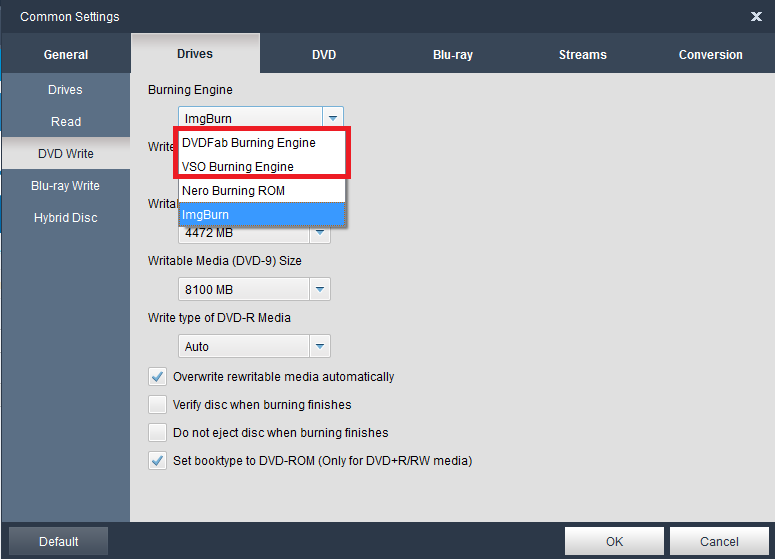Viewport: 775px width, 559px height.
Task: Click the Burning Engine combo box showing ImgBurn
Action: click(x=260, y=118)
